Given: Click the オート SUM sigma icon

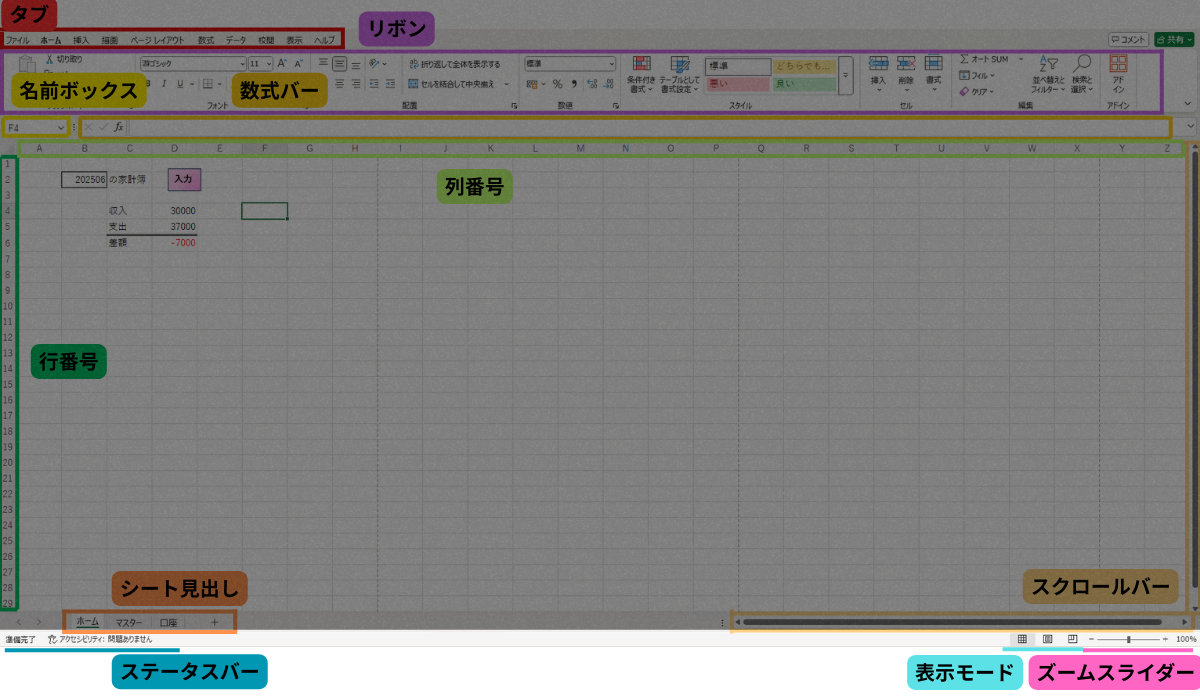Looking at the screenshot, I should click(x=965, y=59).
